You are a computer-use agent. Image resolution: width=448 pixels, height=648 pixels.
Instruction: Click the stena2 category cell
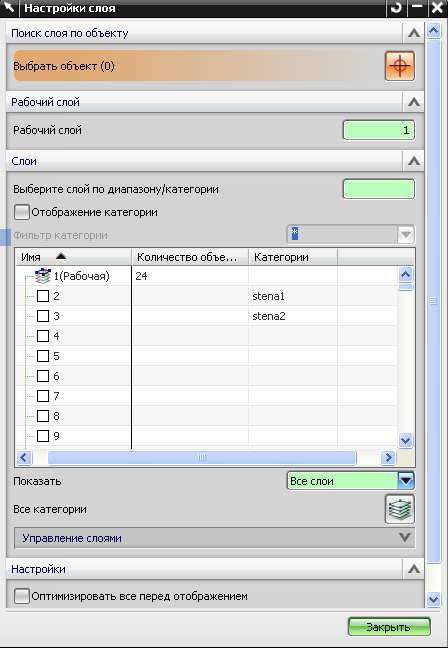coord(293,316)
